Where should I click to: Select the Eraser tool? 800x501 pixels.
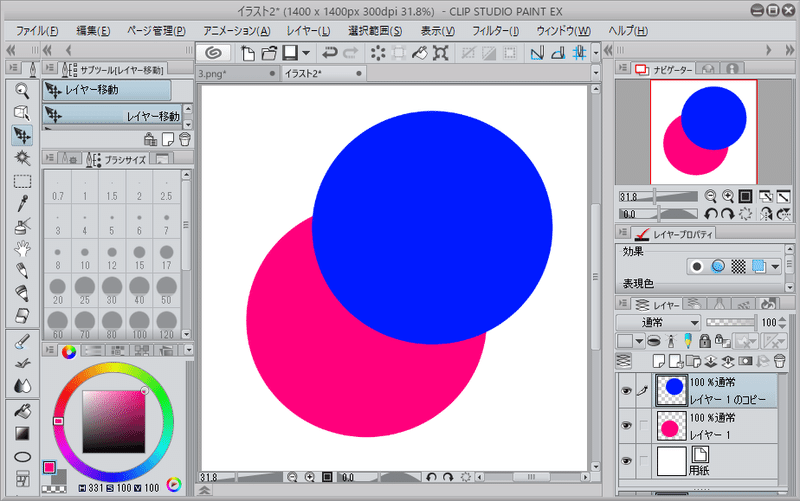point(22,316)
